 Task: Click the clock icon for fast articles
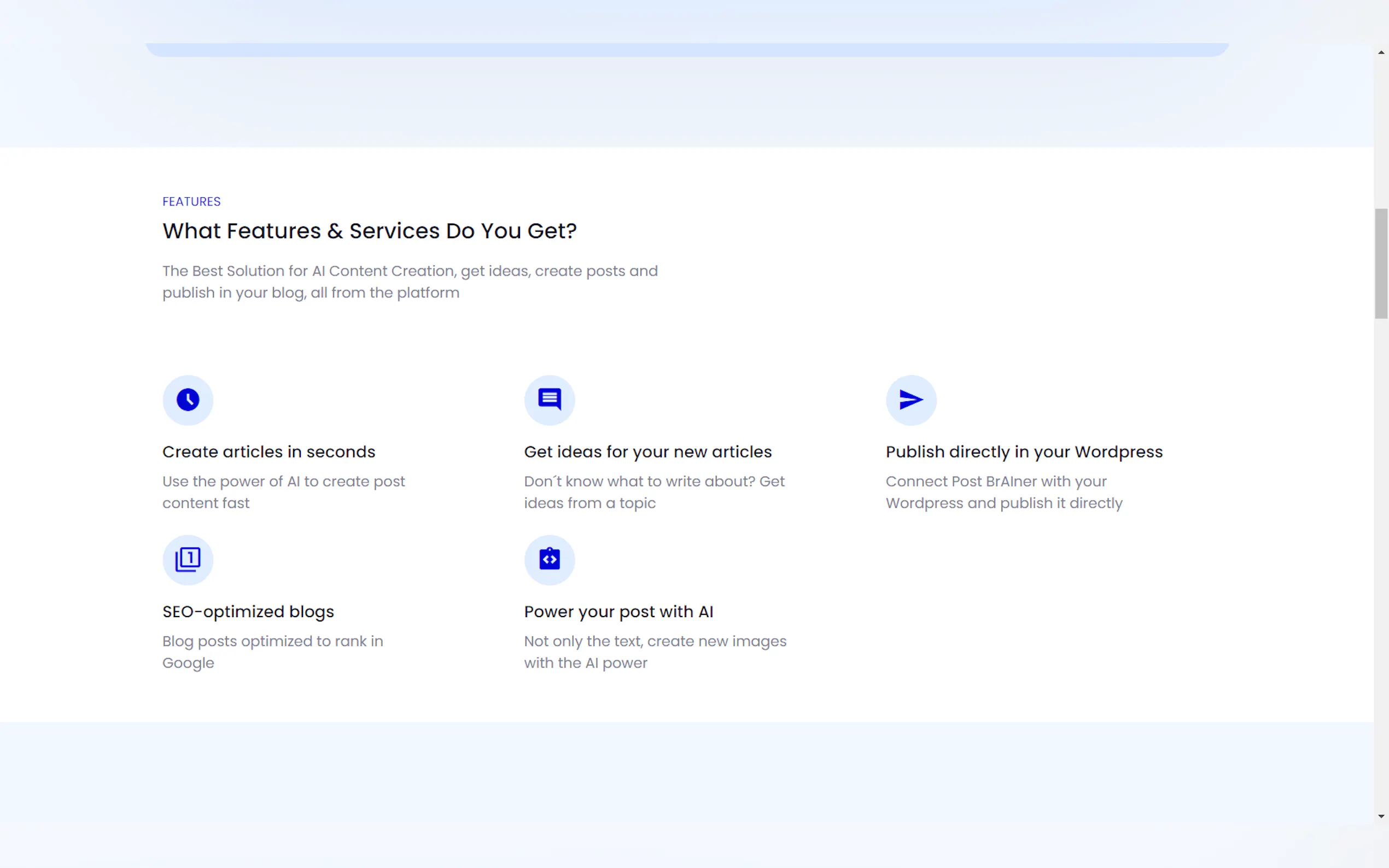coord(188,400)
